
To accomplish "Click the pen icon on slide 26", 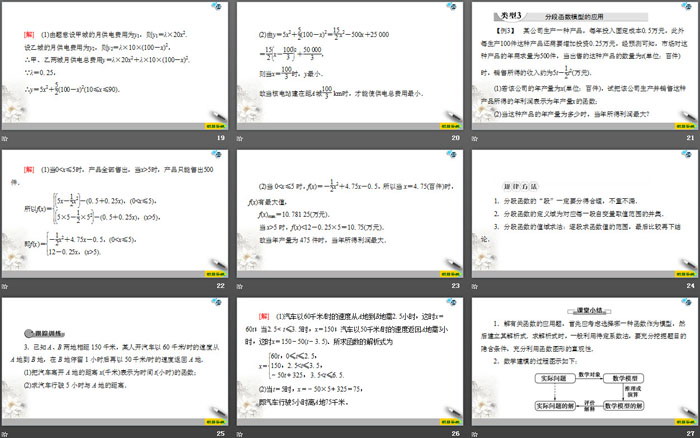I will (453, 412).
